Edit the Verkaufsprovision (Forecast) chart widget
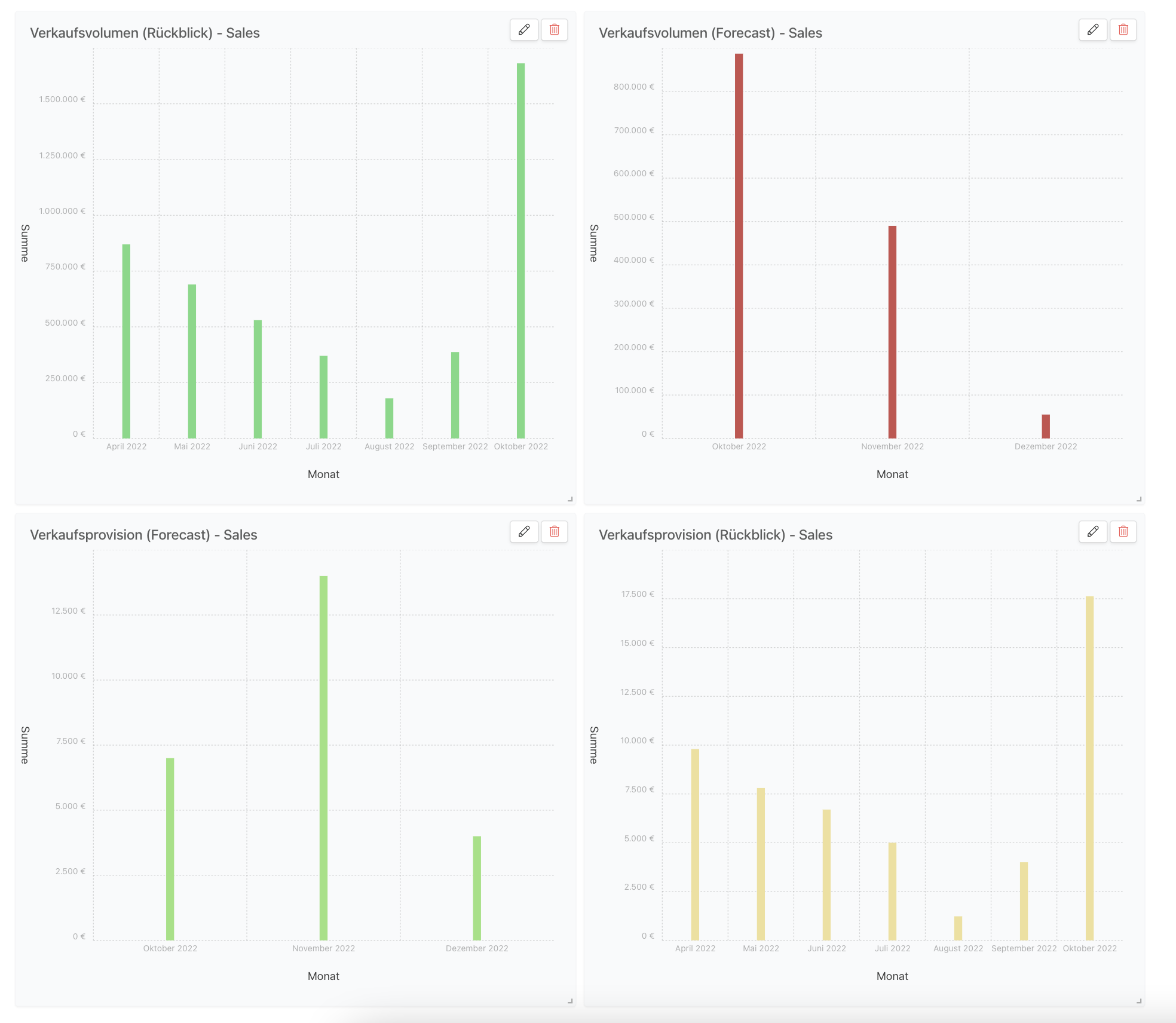This screenshot has height=1023, width=1176. (524, 531)
